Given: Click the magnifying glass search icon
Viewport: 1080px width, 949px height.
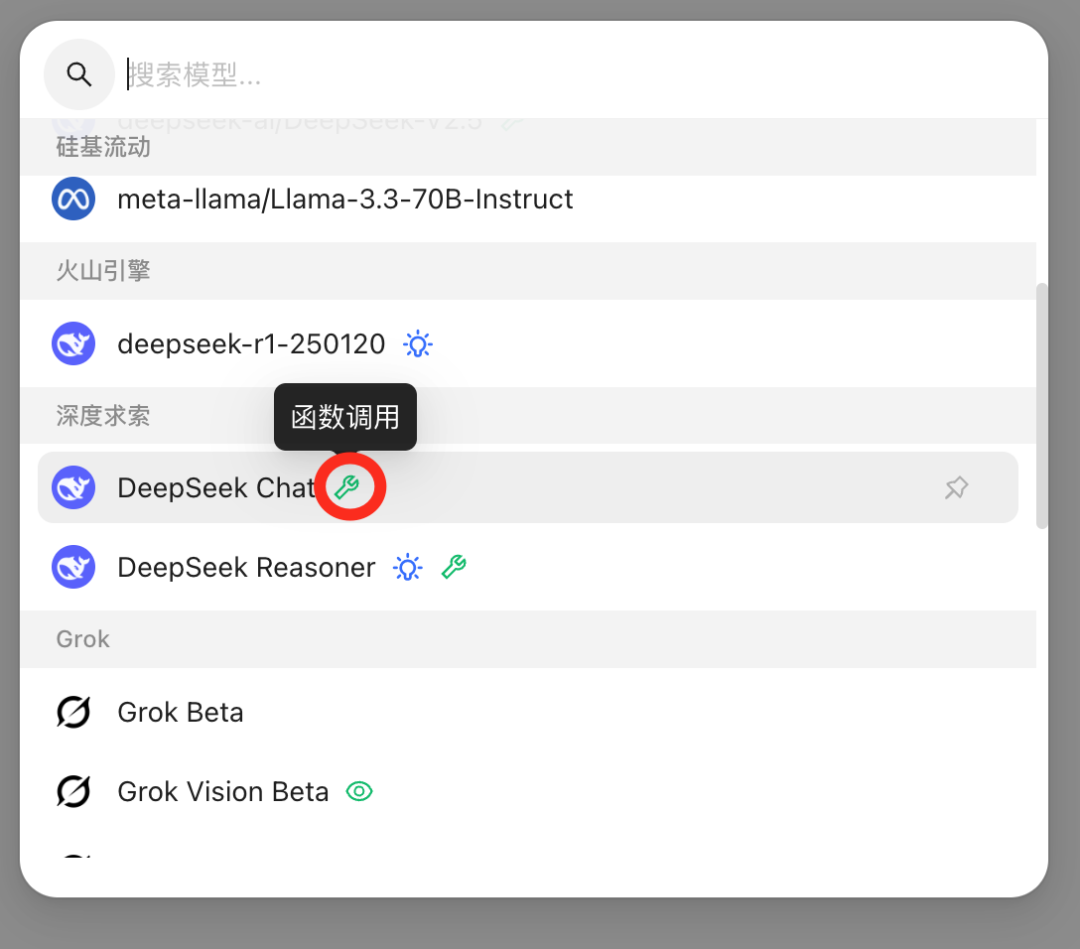Looking at the screenshot, I should tap(79, 75).
